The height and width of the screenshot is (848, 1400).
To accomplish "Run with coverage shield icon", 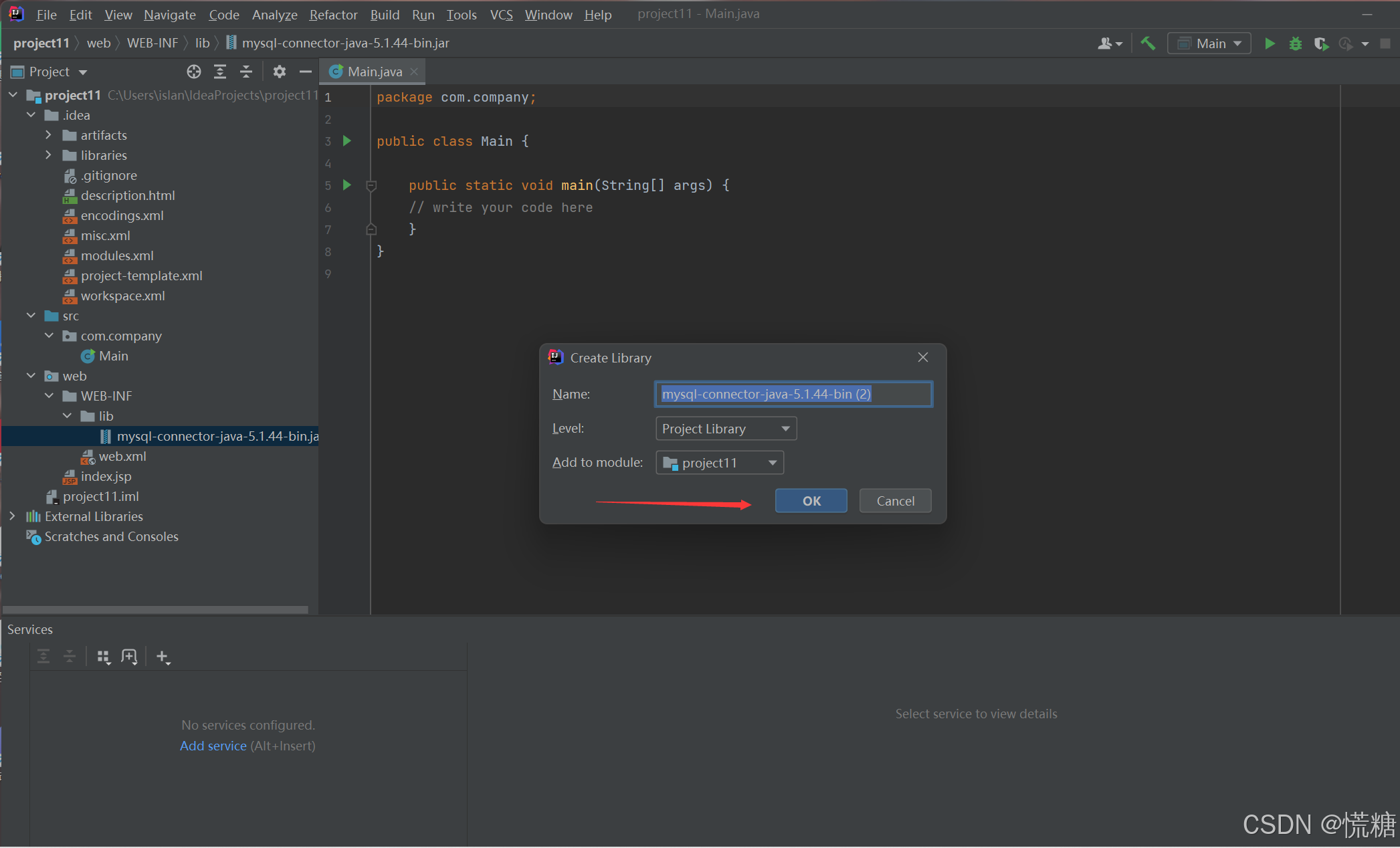I will click(1320, 43).
